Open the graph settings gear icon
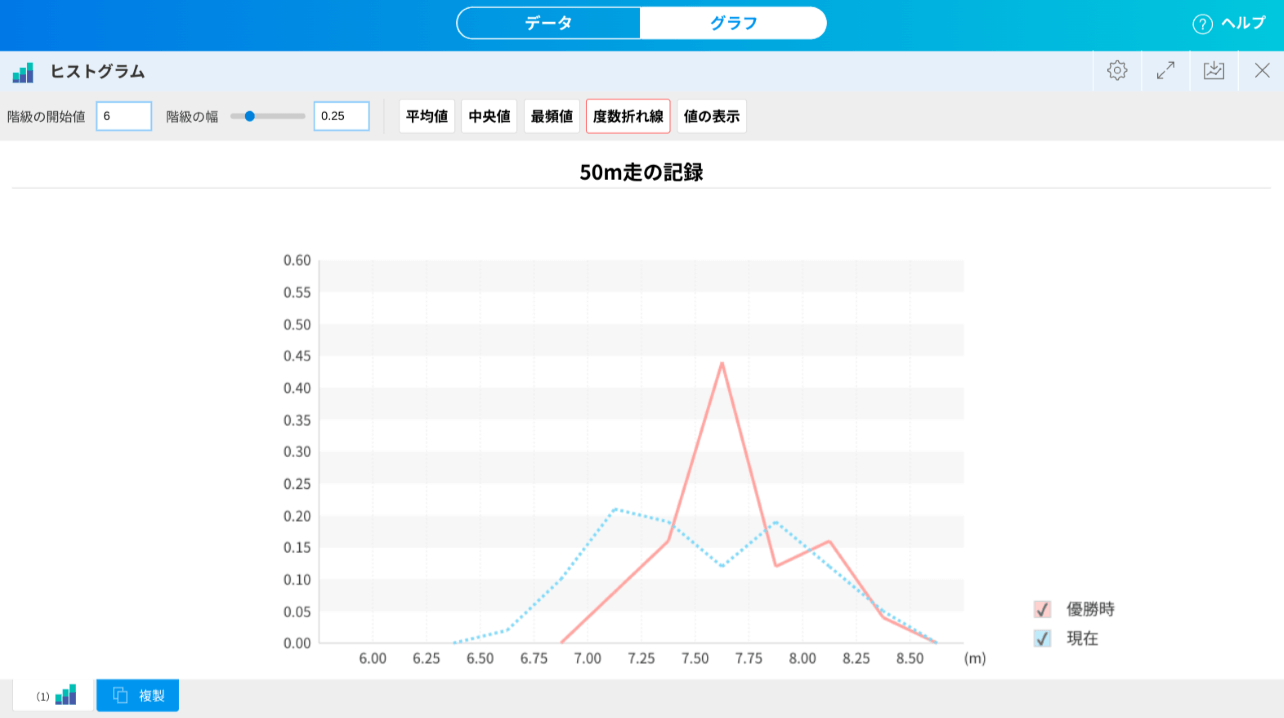Image resolution: width=1284 pixels, height=718 pixels. [1116, 71]
